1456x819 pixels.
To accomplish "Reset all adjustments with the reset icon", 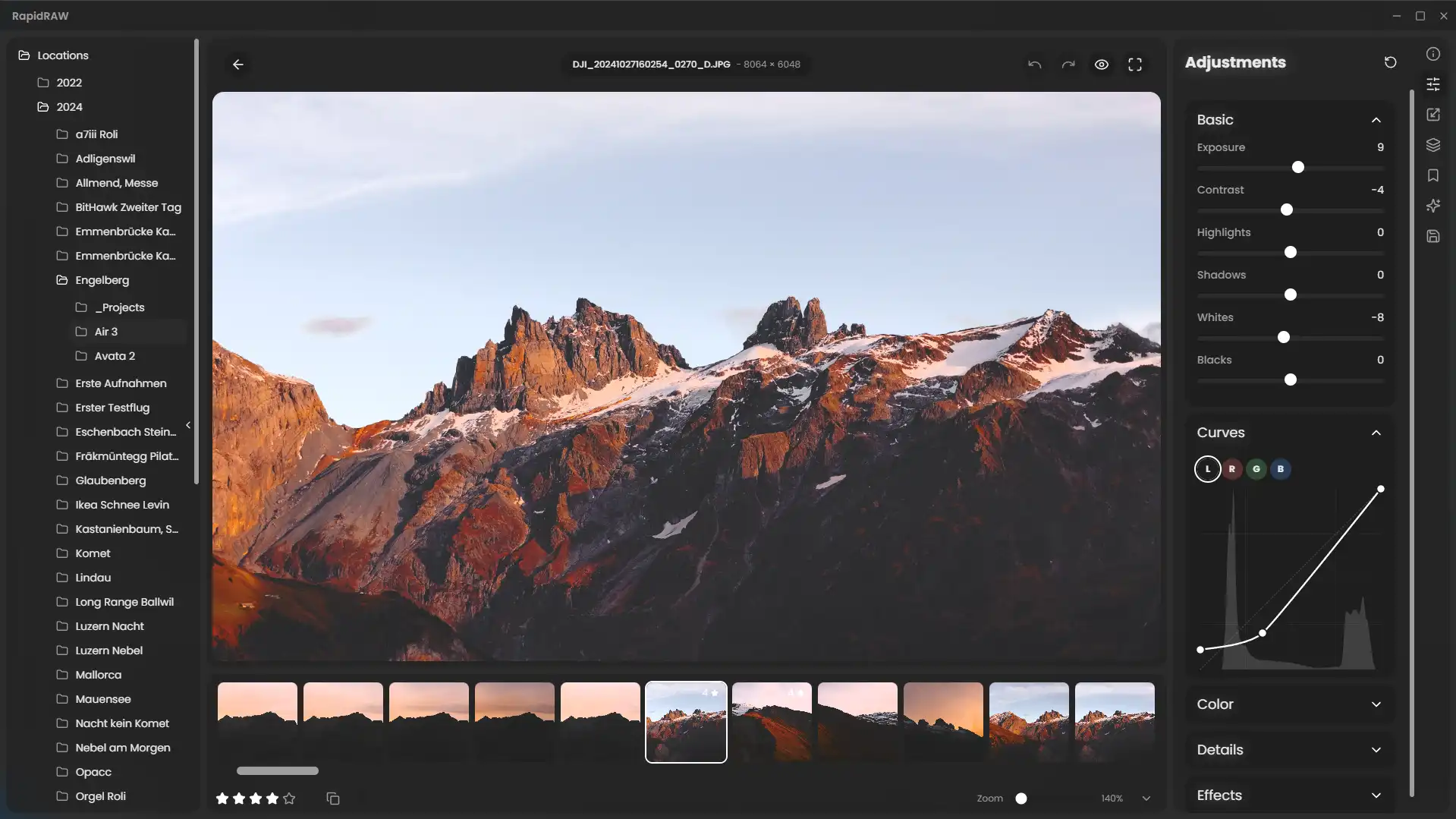I will coord(1390,62).
